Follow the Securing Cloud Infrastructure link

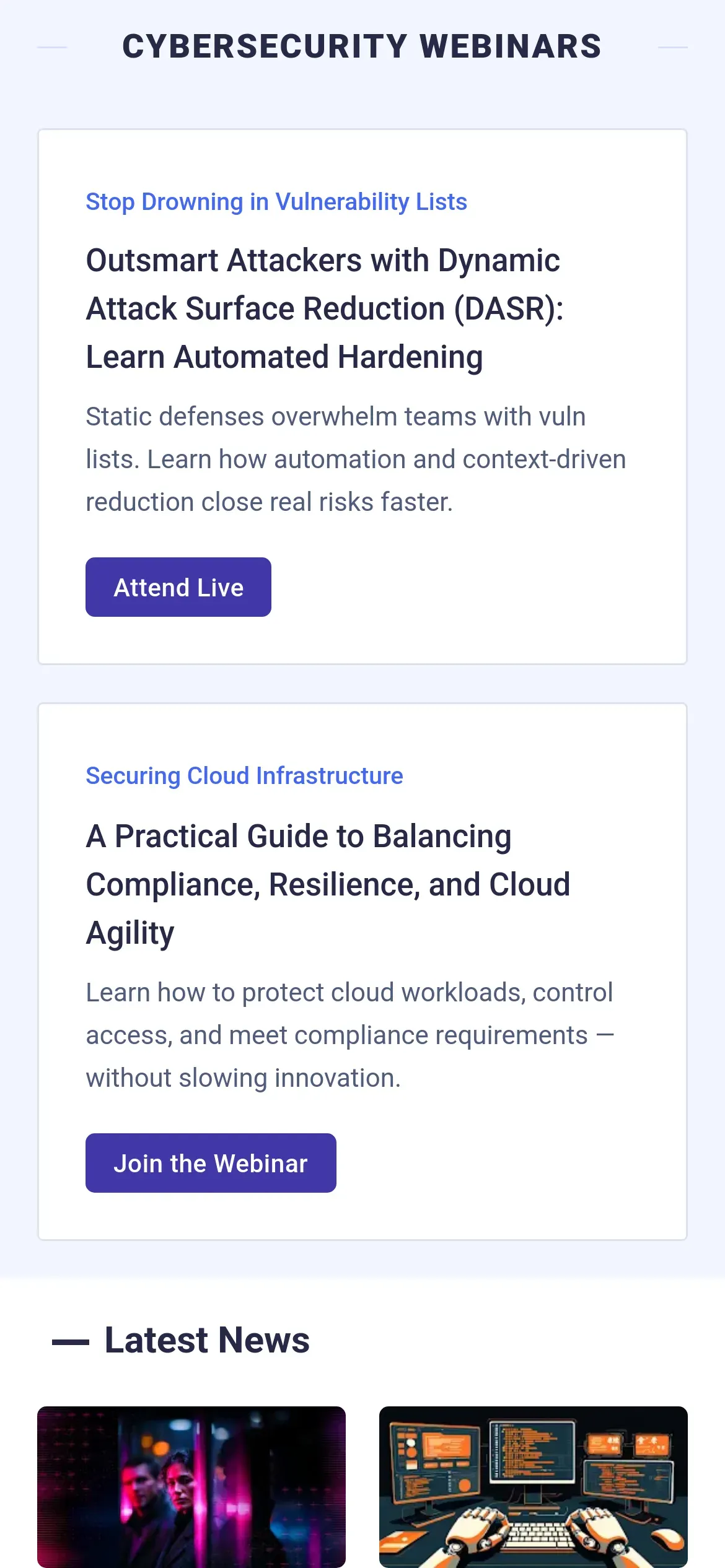[244, 776]
